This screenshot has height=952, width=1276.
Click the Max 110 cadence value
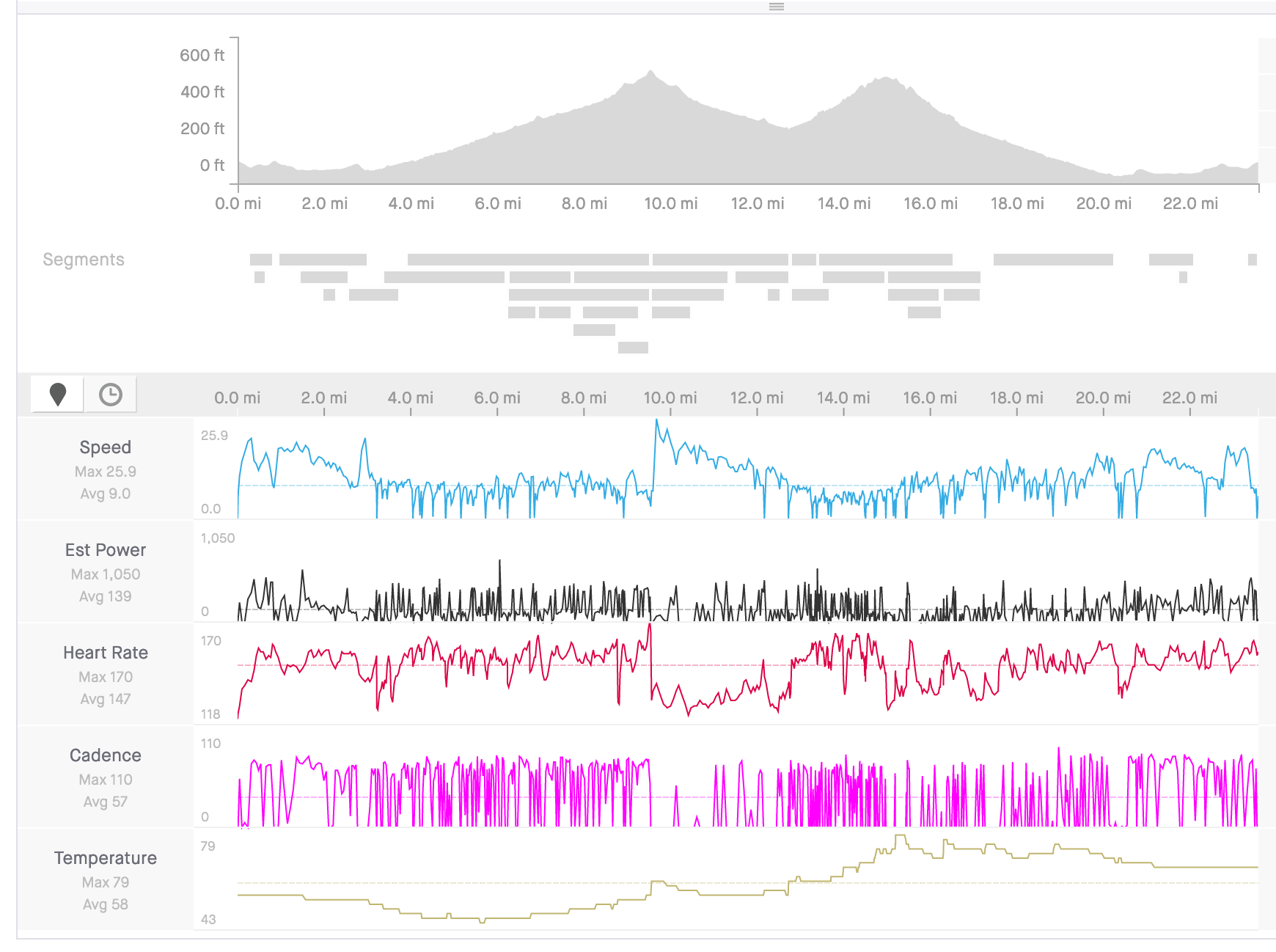tap(106, 780)
